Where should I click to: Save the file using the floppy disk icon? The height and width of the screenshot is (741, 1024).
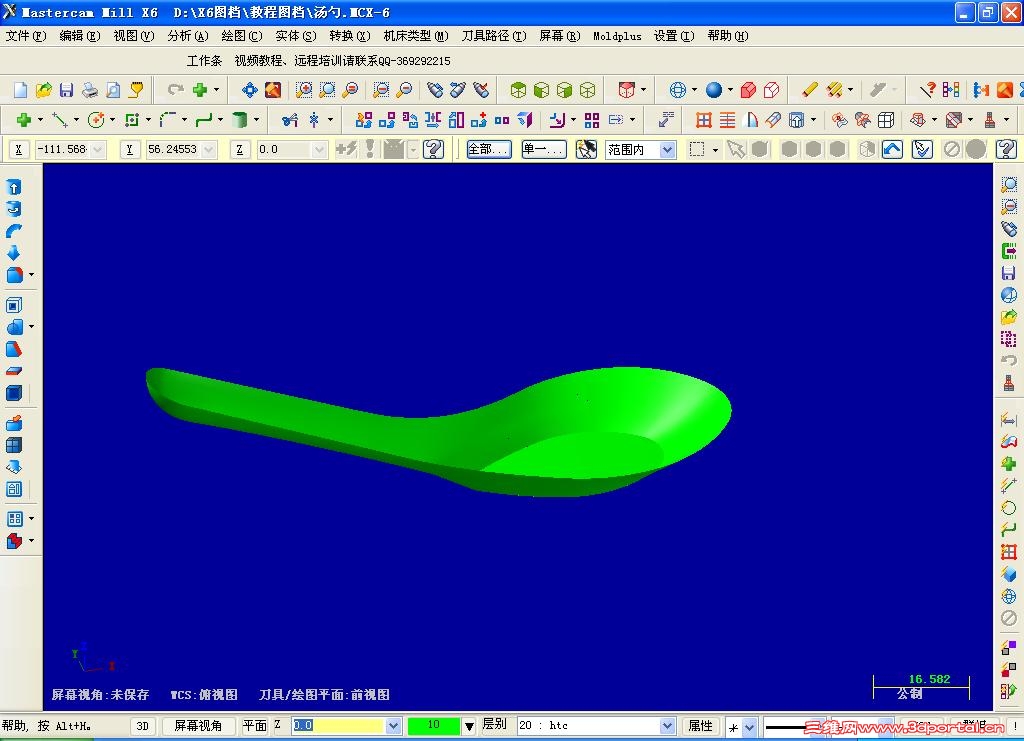66,90
